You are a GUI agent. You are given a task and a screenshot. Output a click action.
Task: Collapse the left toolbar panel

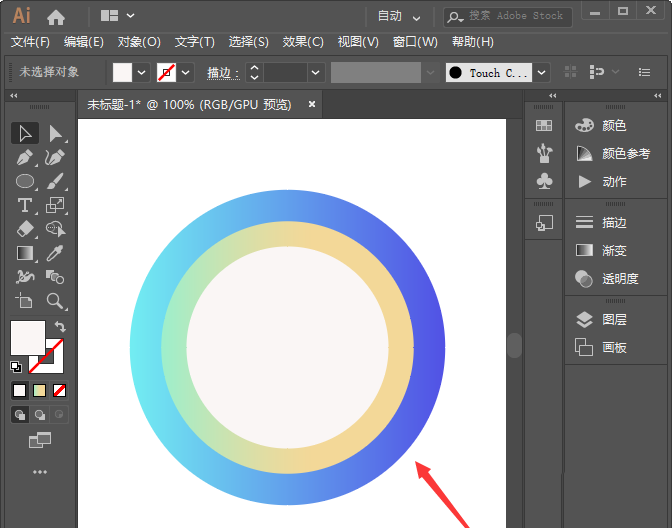[x=14, y=96]
